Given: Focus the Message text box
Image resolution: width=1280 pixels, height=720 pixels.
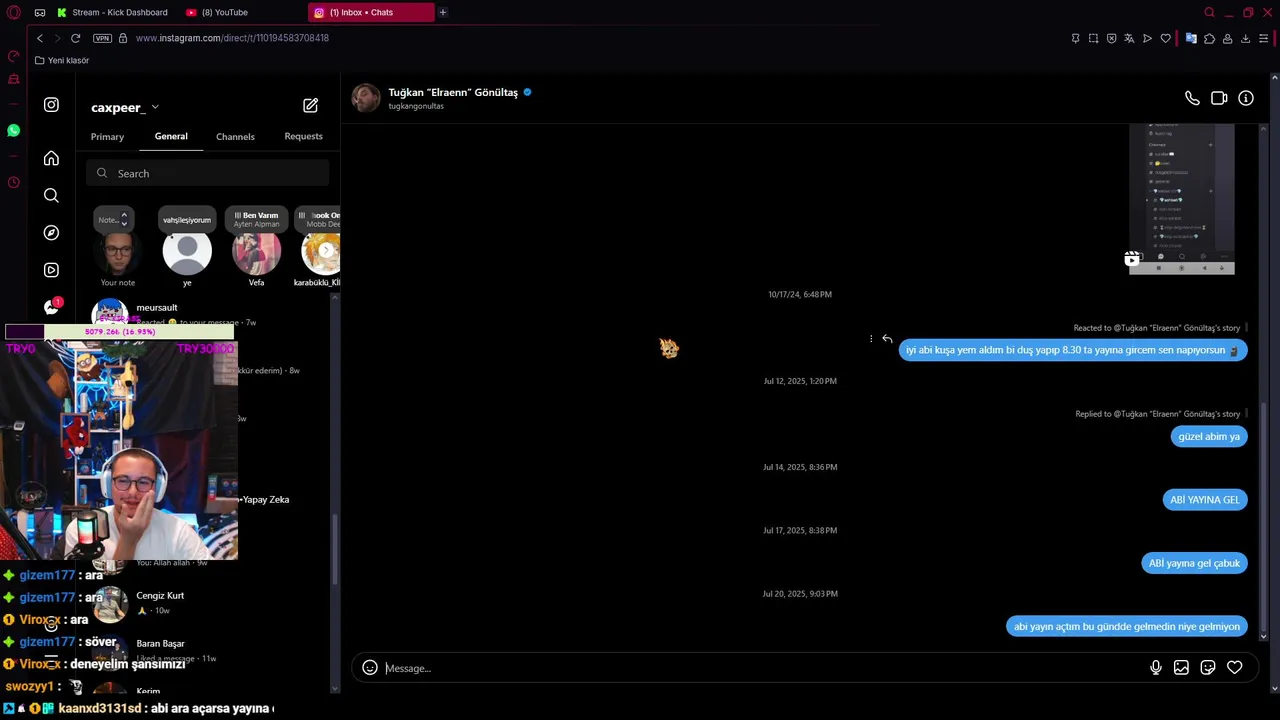Looking at the screenshot, I should [x=764, y=668].
